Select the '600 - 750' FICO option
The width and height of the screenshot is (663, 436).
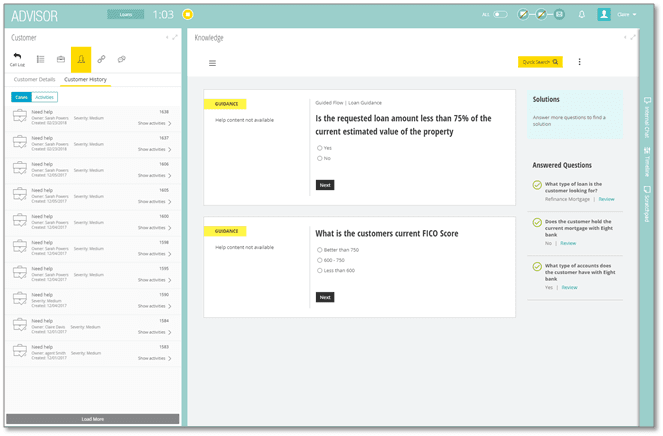pyautogui.click(x=320, y=260)
